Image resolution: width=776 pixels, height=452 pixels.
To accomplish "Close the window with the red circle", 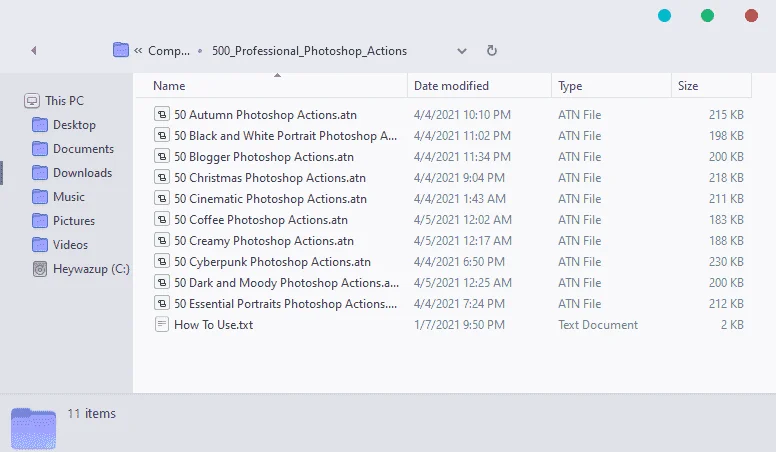I will pos(751,16).
